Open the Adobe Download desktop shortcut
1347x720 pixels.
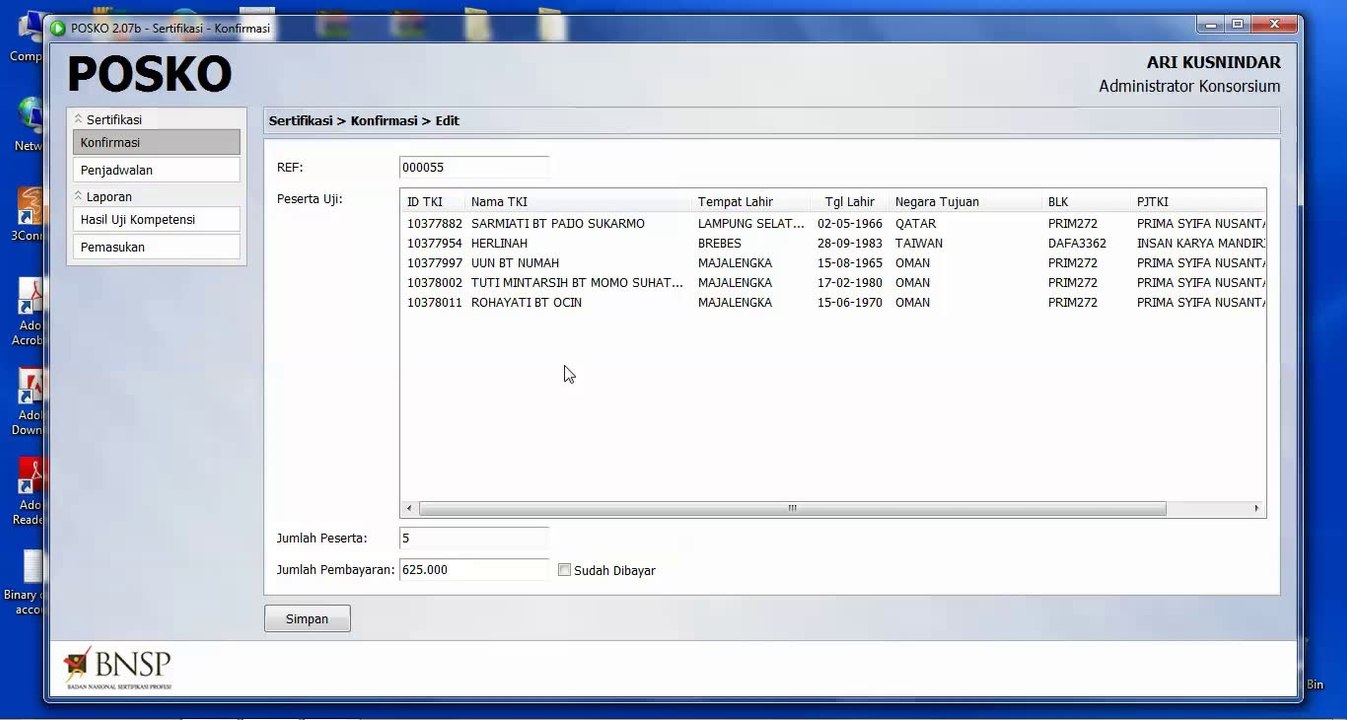[x=30, y=401]
